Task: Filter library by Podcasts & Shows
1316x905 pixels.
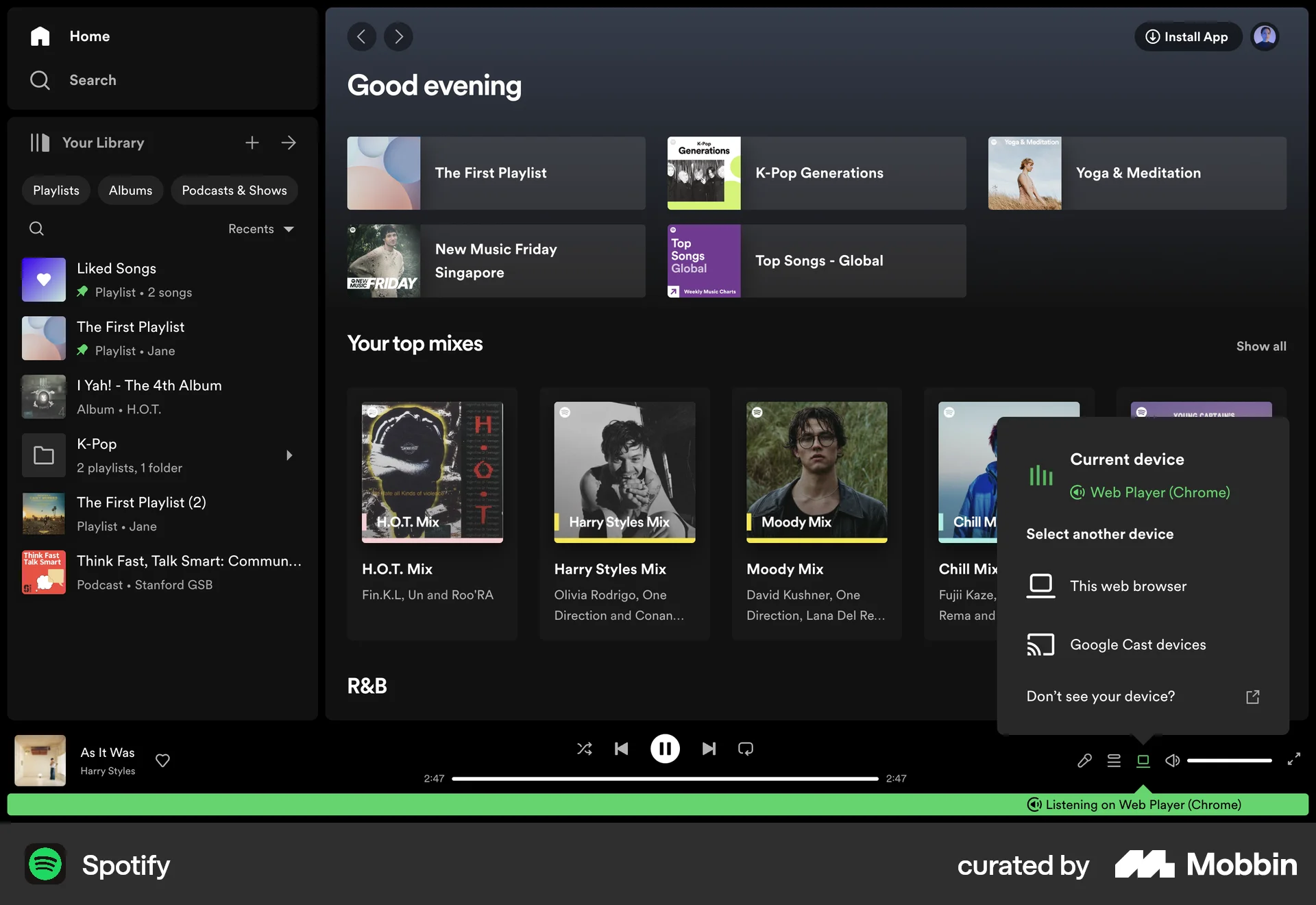Action: [x=234, y=190]
